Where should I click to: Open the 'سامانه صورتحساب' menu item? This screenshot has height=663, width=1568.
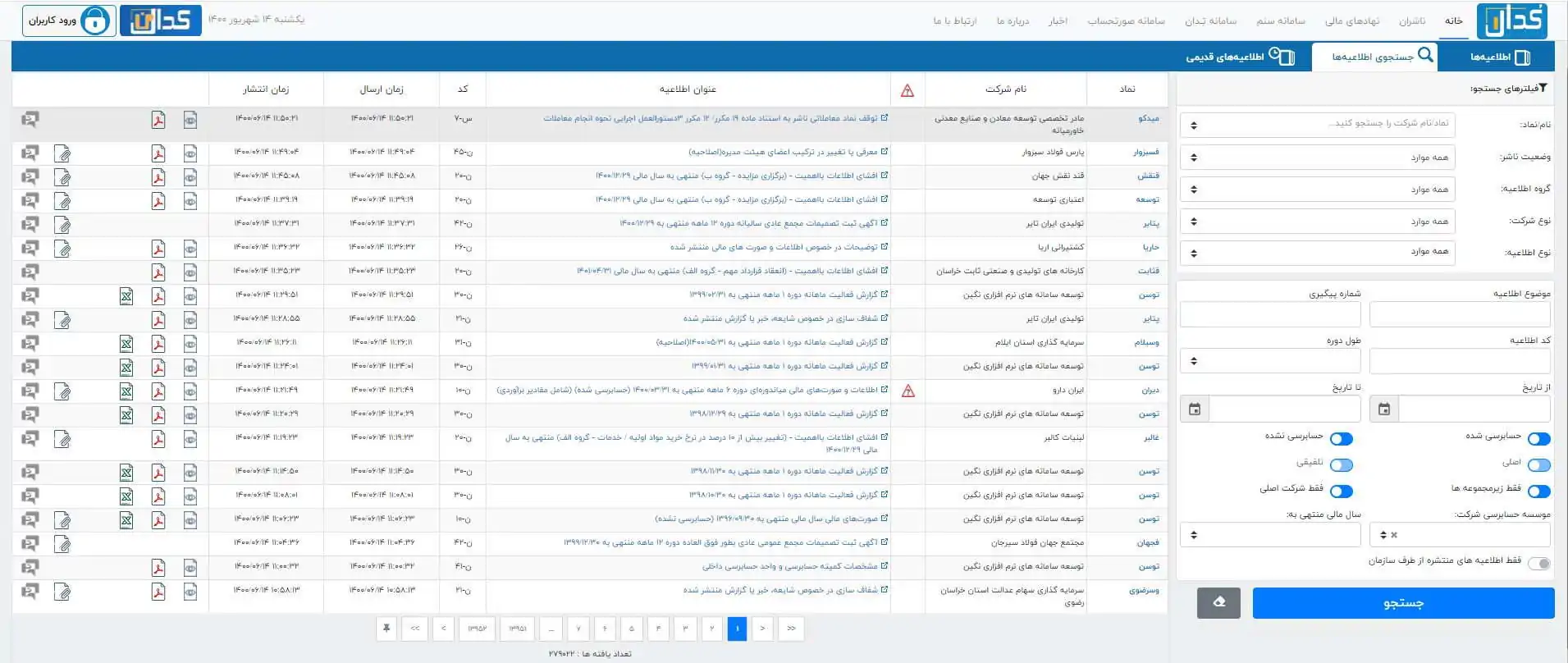[1126, 21]
